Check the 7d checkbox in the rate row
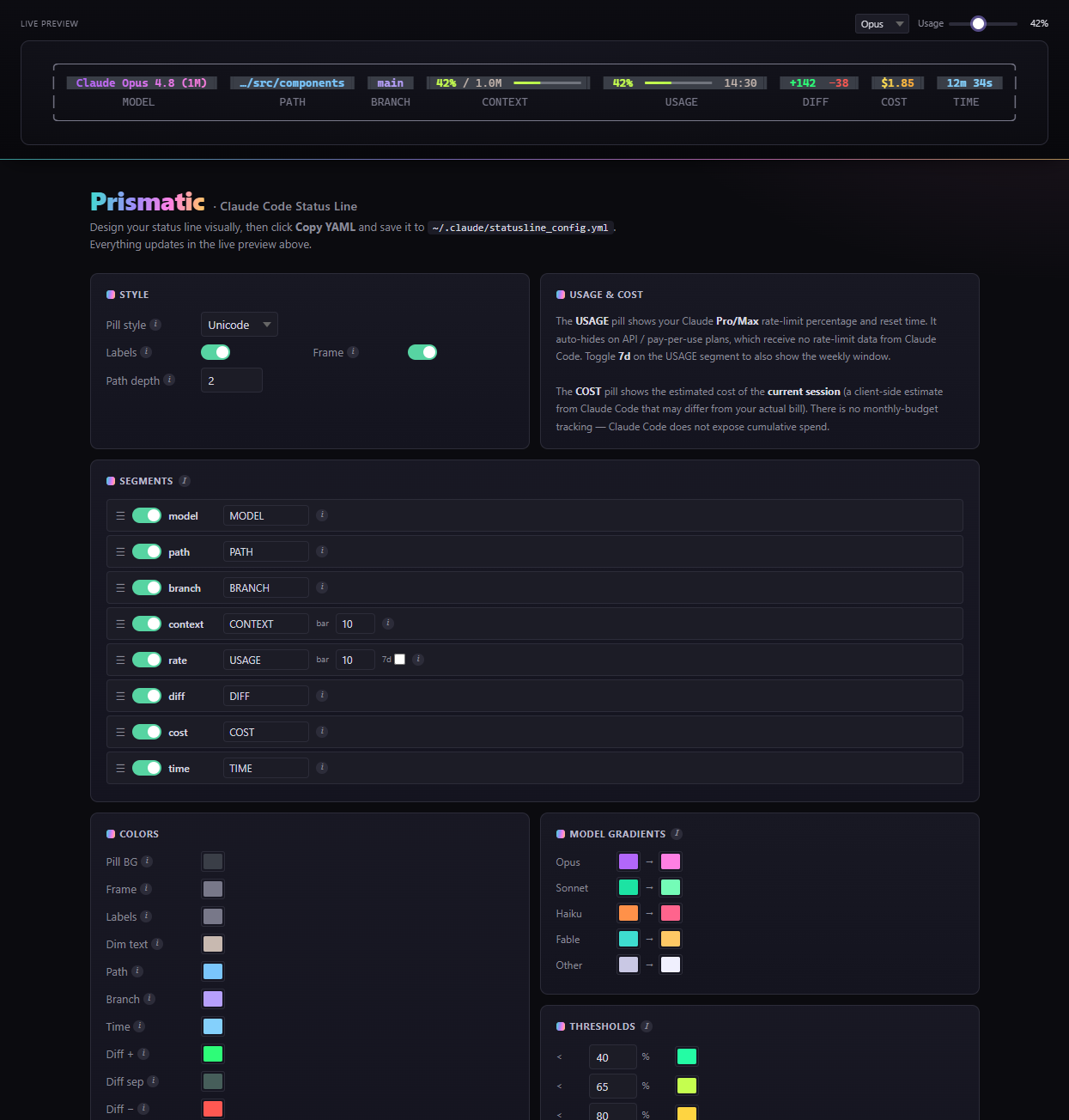The width and height of the screenshot is (1069, 1120). [x=399, y=660]
